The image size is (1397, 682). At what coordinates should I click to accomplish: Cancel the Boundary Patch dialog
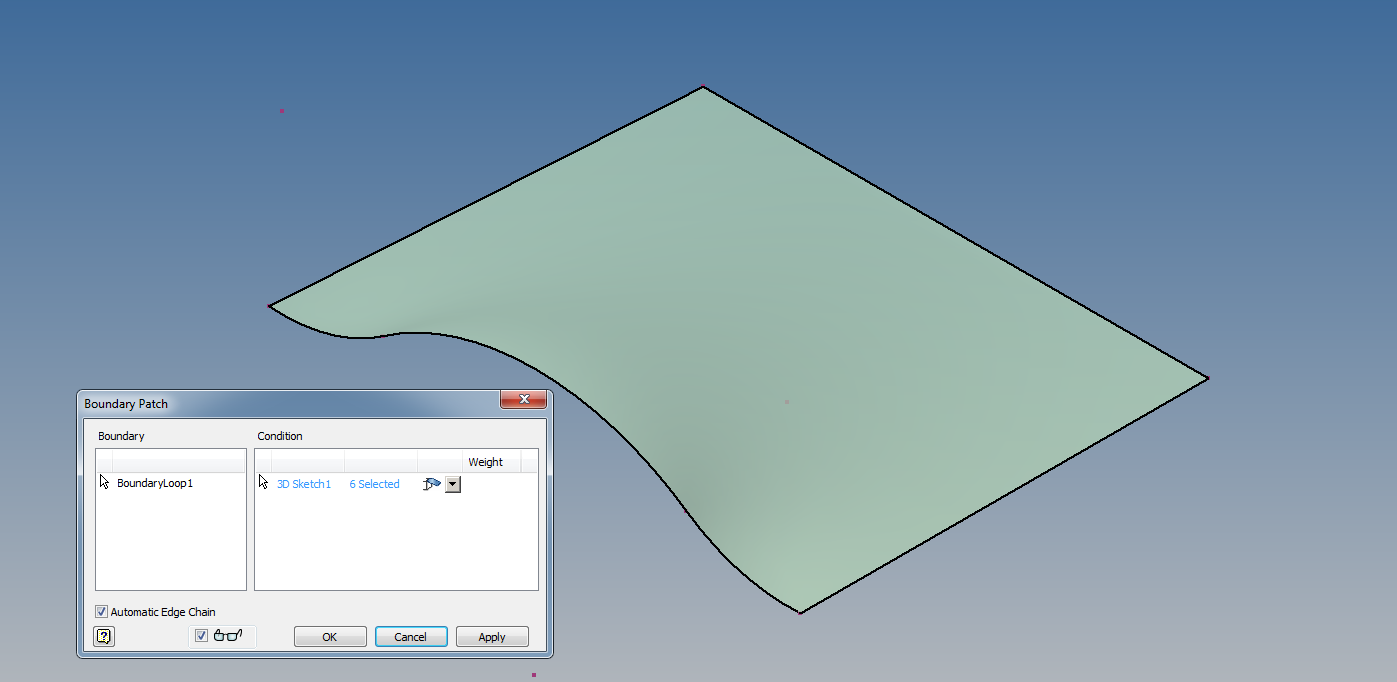click(411, 636)
